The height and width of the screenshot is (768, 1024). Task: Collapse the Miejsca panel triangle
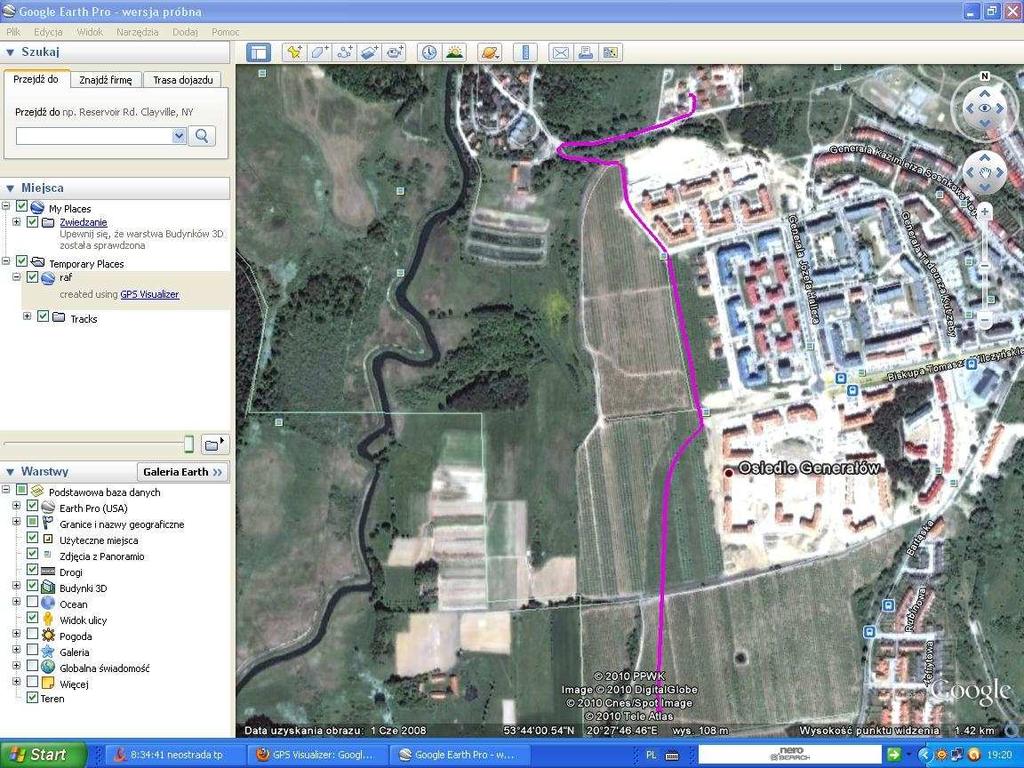10,188
